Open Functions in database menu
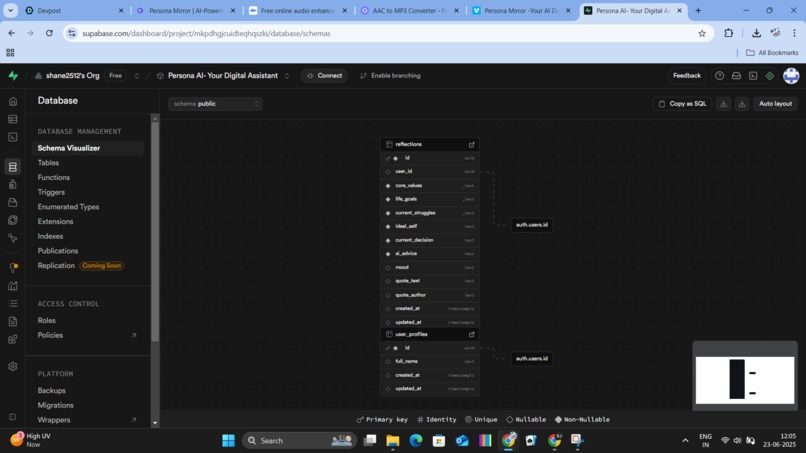 53,177
